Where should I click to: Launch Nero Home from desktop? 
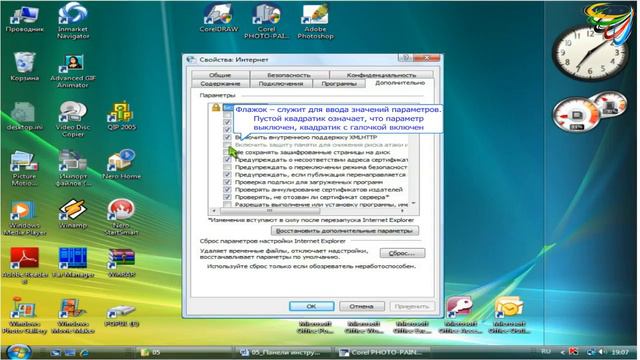pyautogui.click(x=122, y=165)
